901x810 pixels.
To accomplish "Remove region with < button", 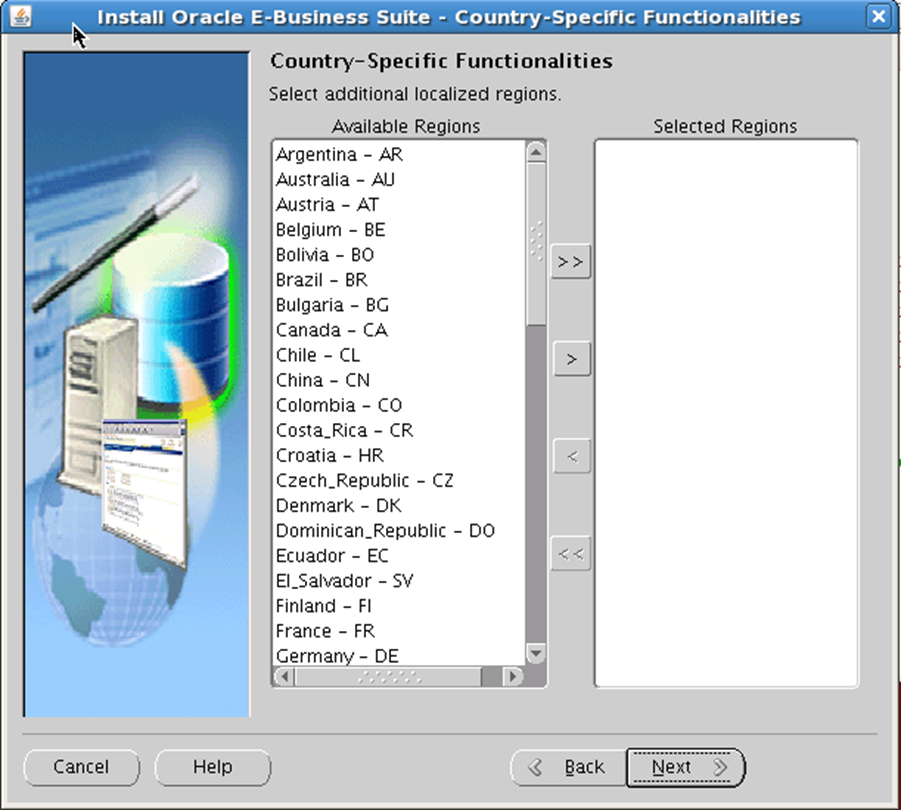I will point(571,457).
